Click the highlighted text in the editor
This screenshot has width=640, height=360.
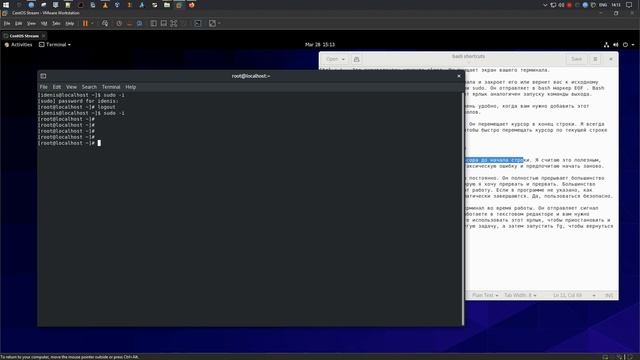point(494,160)
